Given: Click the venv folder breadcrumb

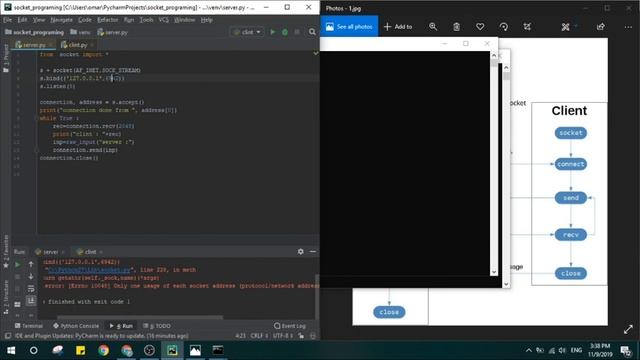Looking at the screenshot, I should pyautogui.click(x=80, y=32).
